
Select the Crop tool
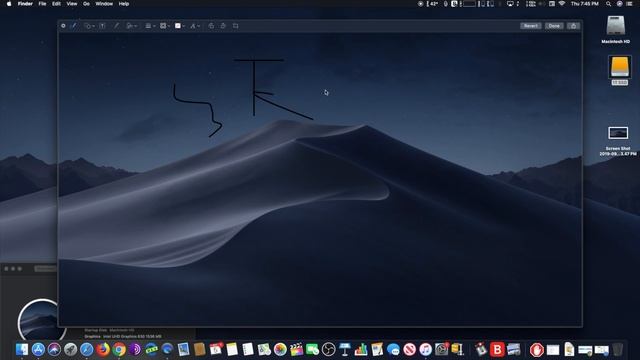pos(236,26)
